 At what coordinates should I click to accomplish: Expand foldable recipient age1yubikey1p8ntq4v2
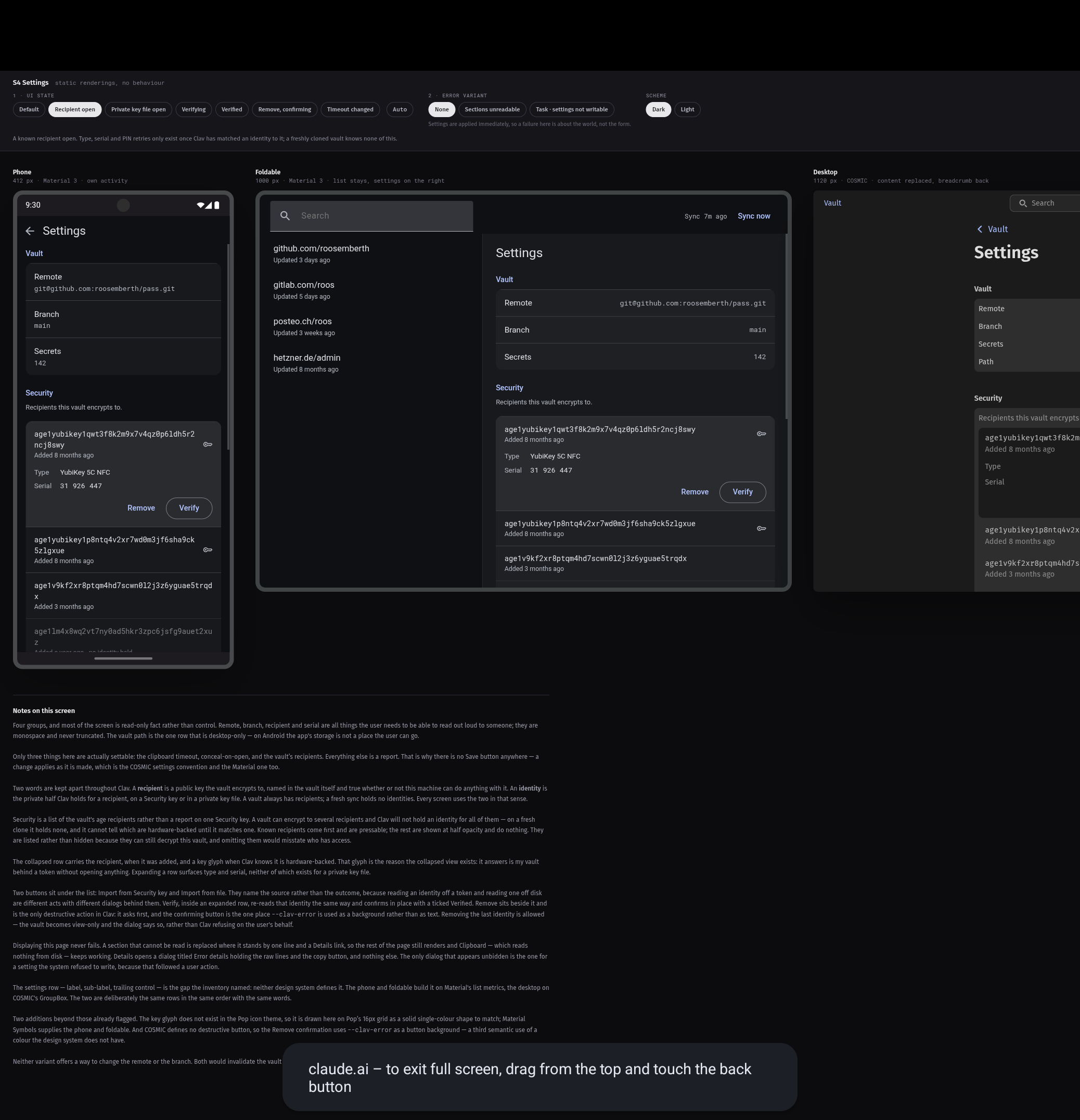point(635,529)
